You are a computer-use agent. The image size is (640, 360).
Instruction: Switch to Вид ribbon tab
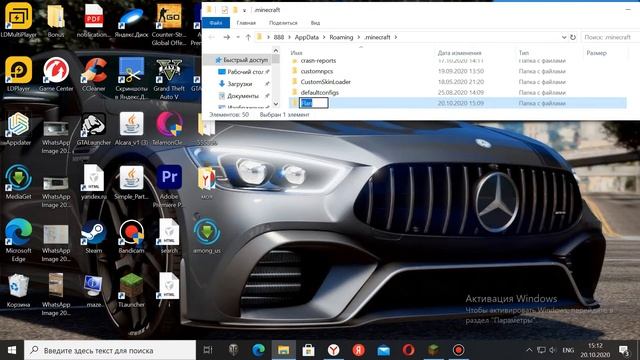point(316,23)
